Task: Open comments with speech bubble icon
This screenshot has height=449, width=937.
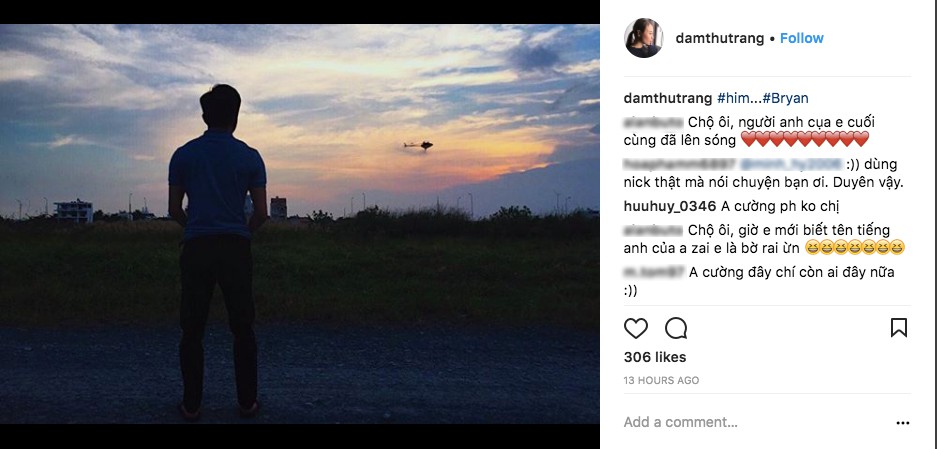Action: pyautogui.click(x=676, y=328)
